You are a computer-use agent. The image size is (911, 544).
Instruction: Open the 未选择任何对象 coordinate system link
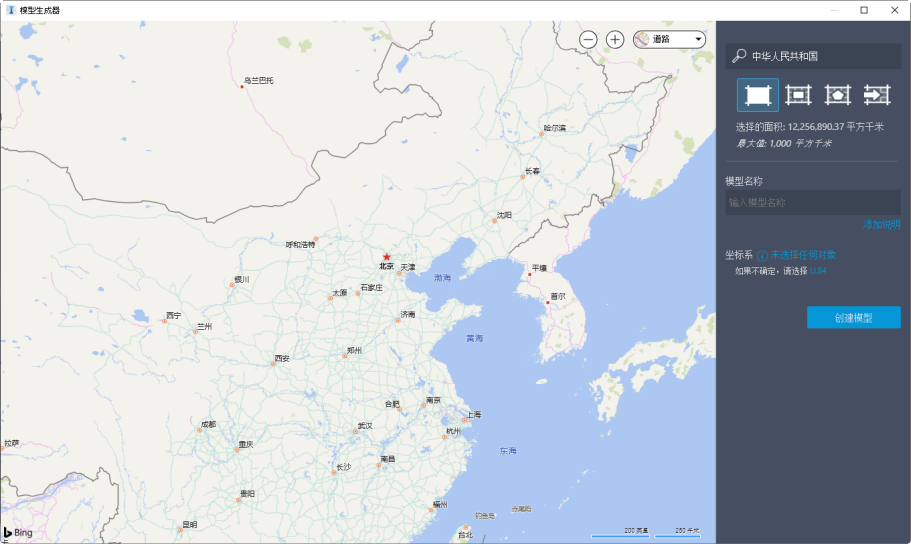pos(803,255)
